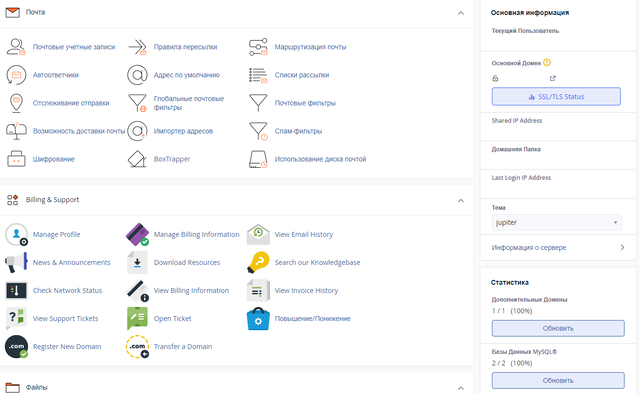Click the Search our Knowledgebase link text
640x394 pixels.
click(x=317, y=263)
